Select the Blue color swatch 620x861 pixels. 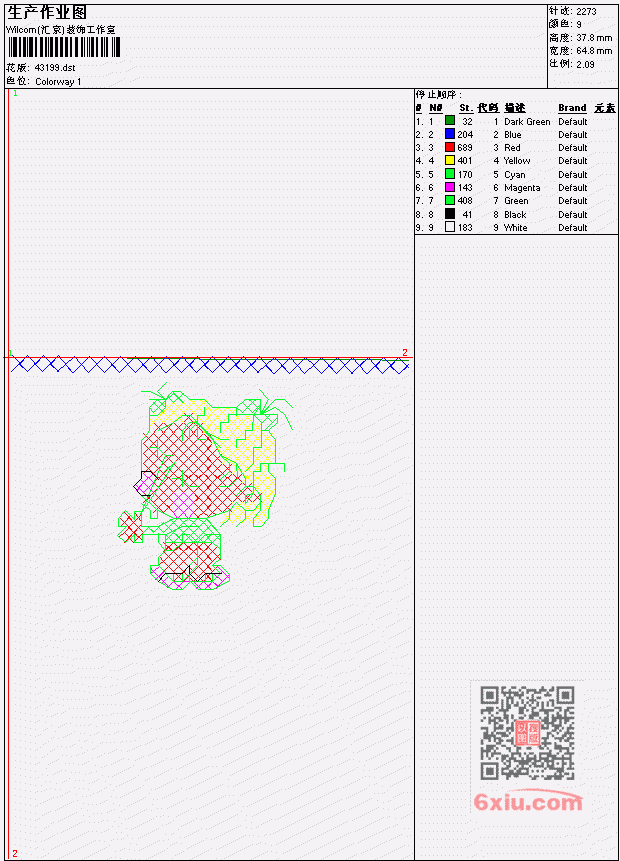(x=450, y=134)
